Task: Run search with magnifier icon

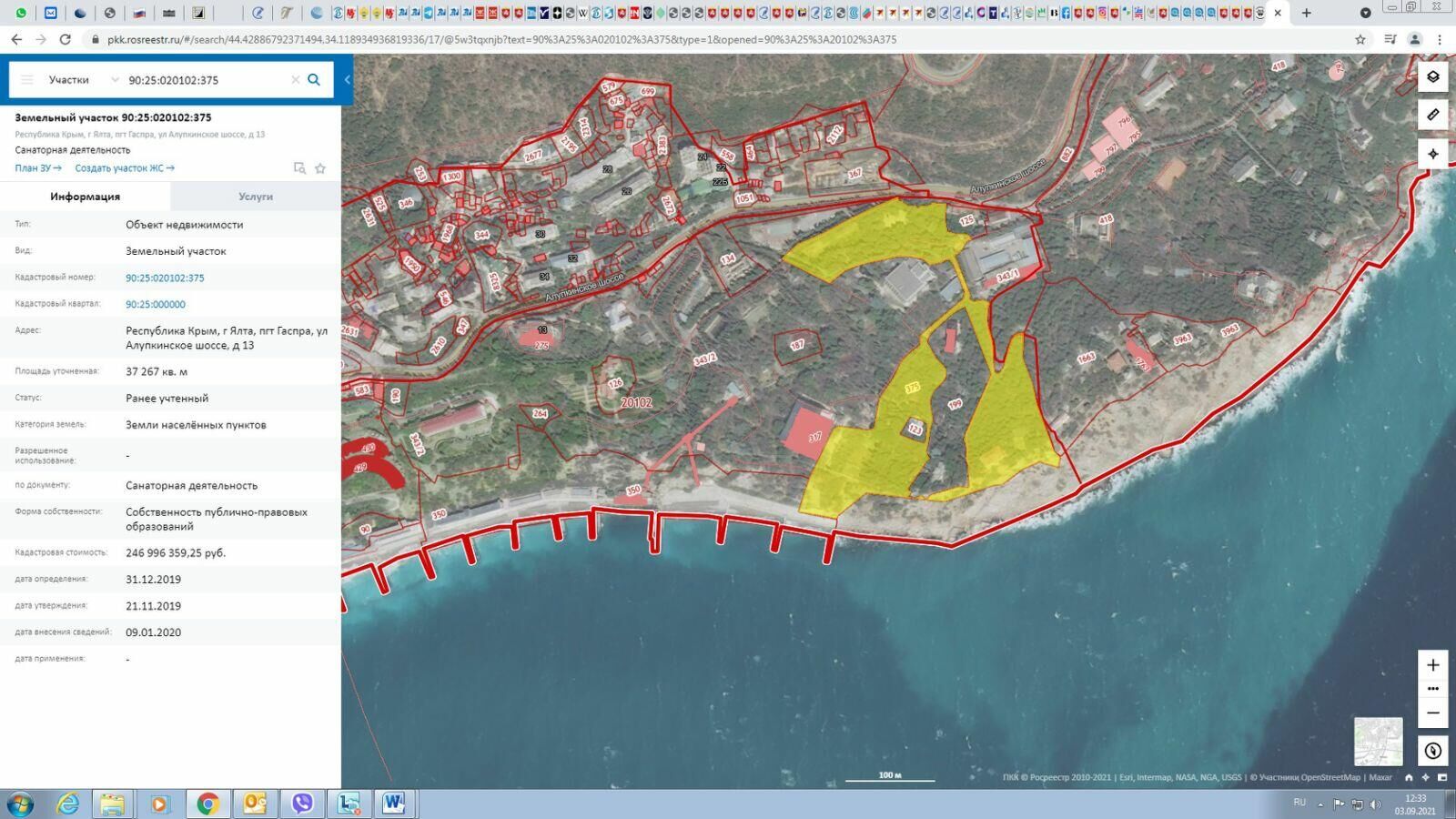Action: tap(314, 80)
